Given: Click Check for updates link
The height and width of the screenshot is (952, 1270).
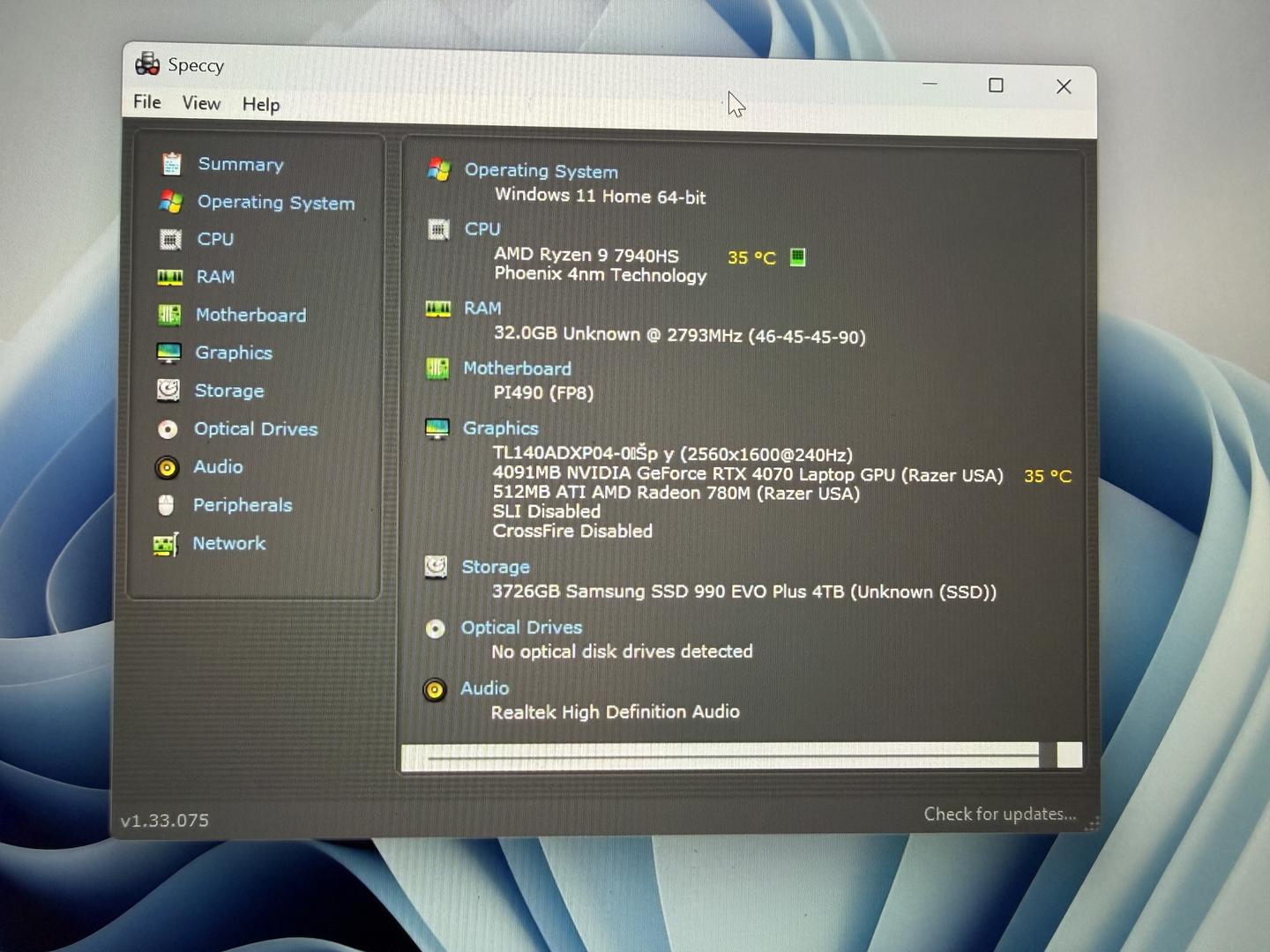Looking at the screenshot, I should pyautogui.click(x=999, y=814).
